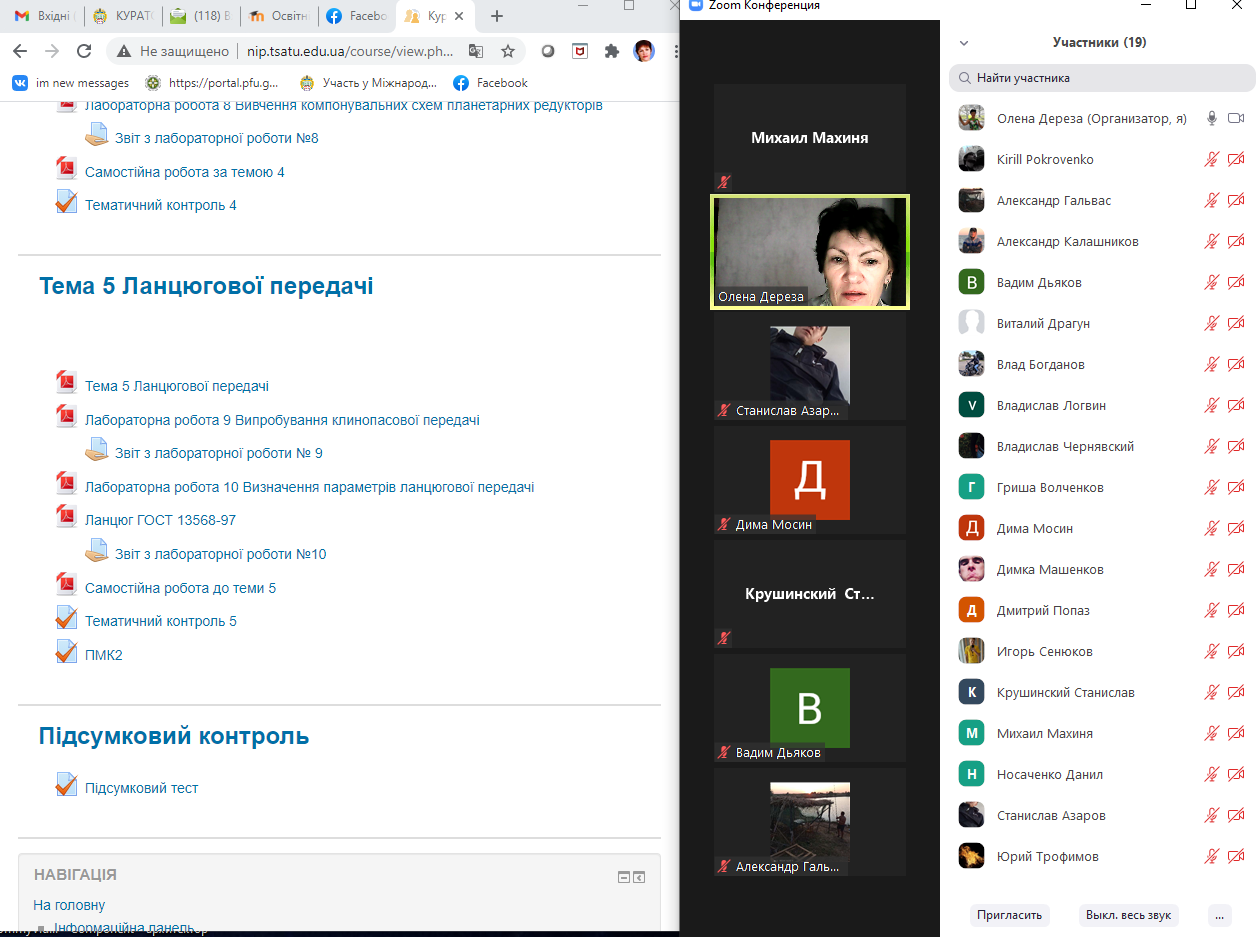
Task: Click Олена Дереза's video thumbnail
Action: click(x=809, y=252)
